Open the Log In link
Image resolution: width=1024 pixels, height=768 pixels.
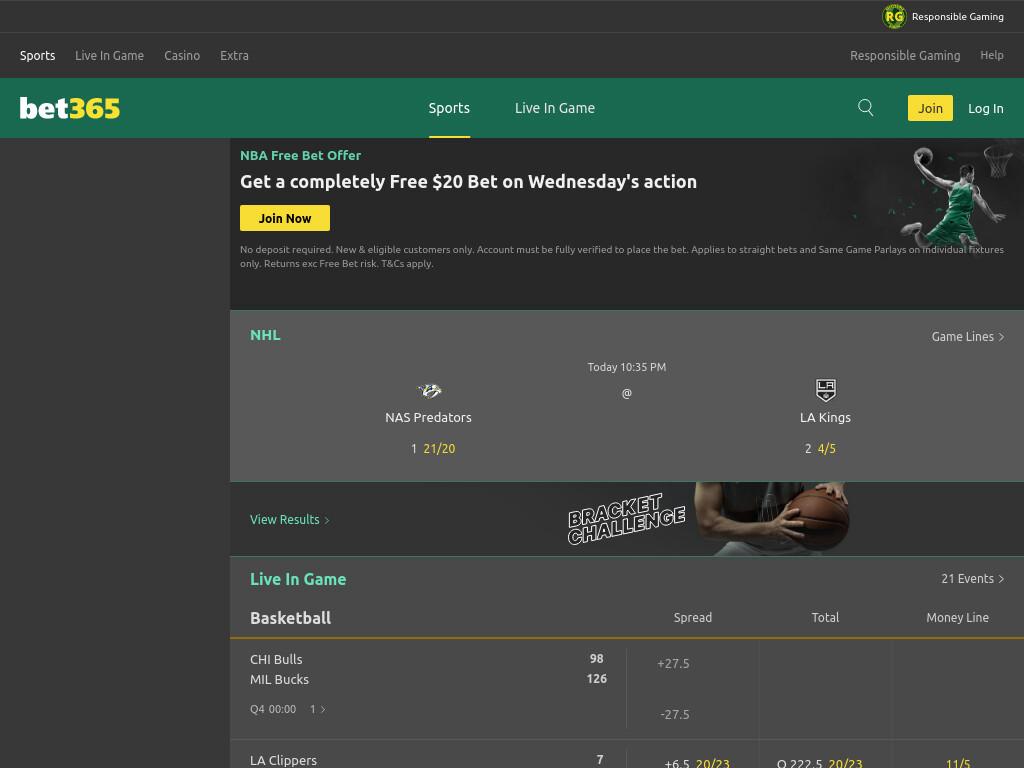click(x=985, y=108)
